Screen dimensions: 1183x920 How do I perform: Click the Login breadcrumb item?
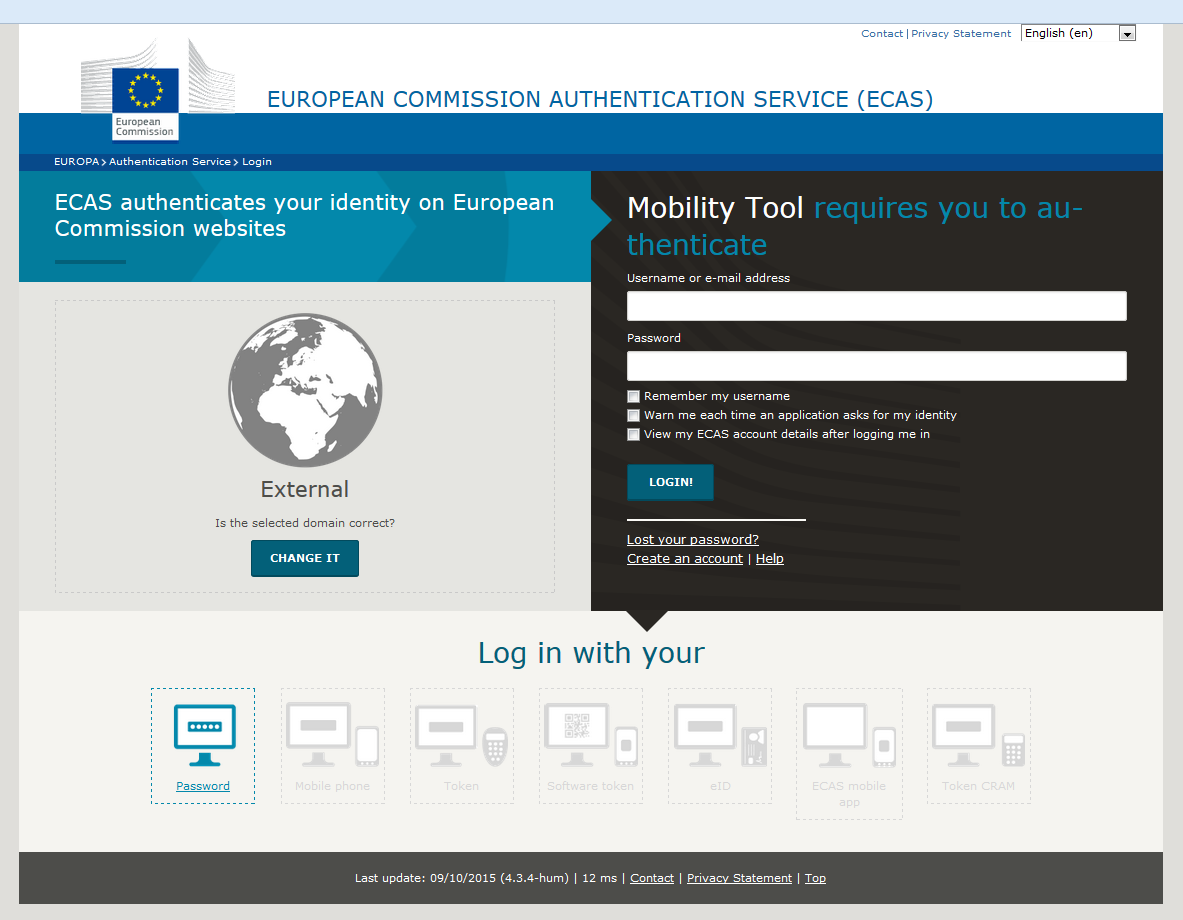(x=257, y=162)
